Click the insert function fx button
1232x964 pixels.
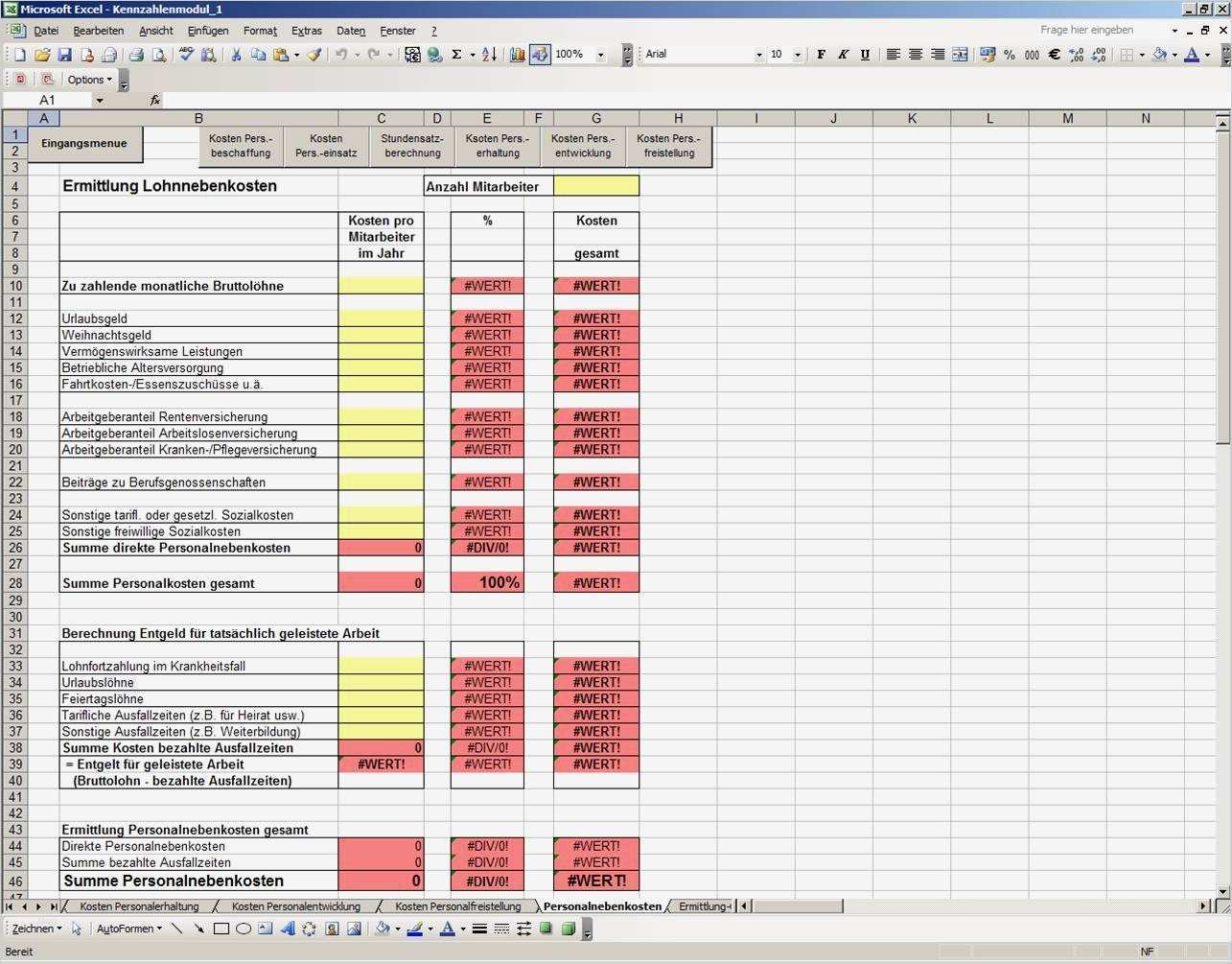(x=155, y=100)
